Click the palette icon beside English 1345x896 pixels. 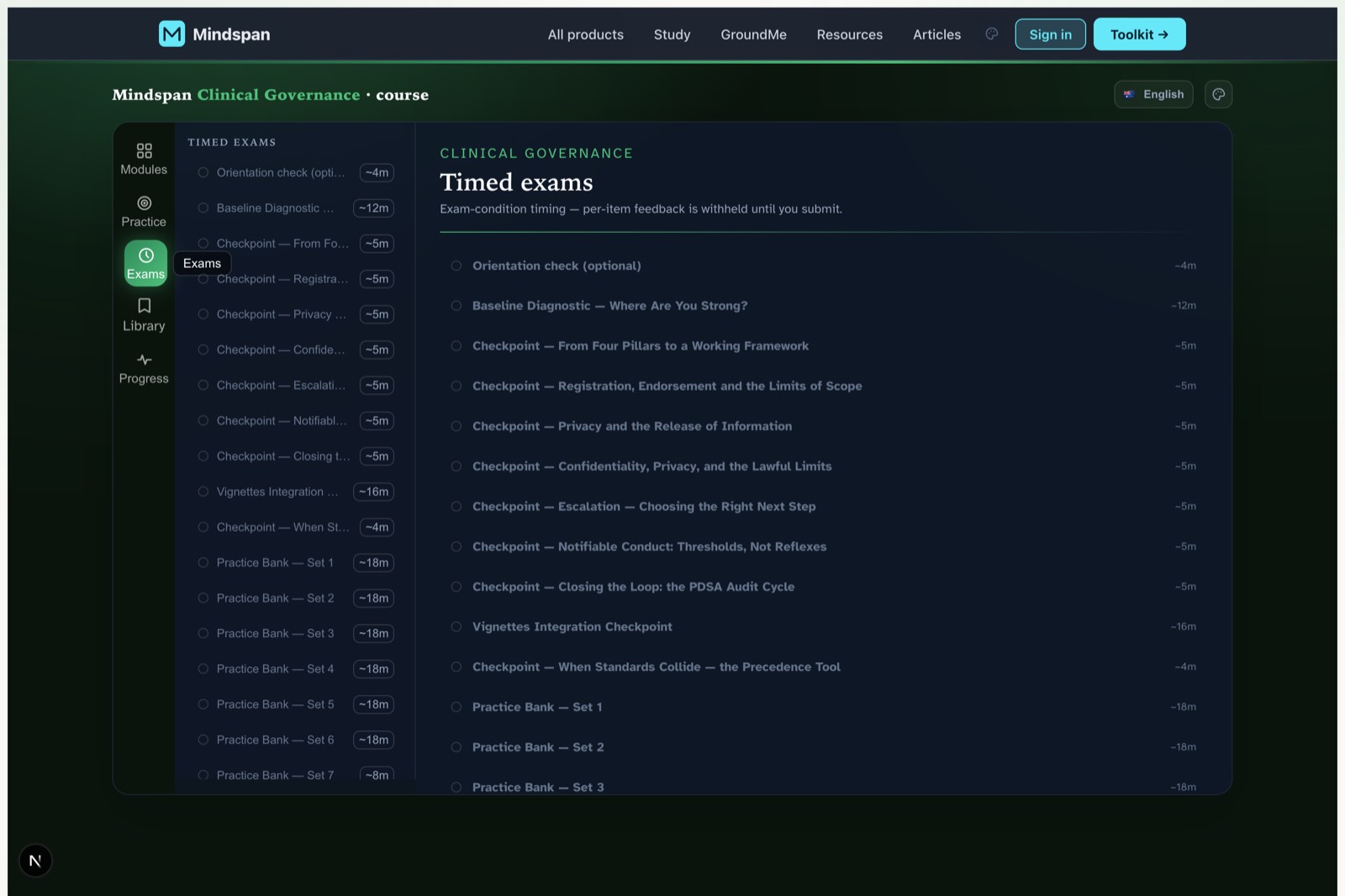point(1218,94)
